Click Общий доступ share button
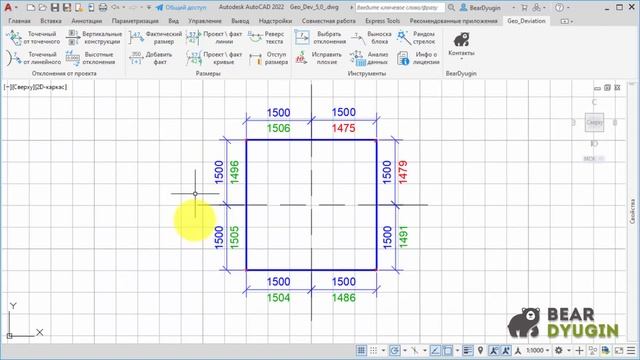Viewport: 640px width, 360px height. 181,7
